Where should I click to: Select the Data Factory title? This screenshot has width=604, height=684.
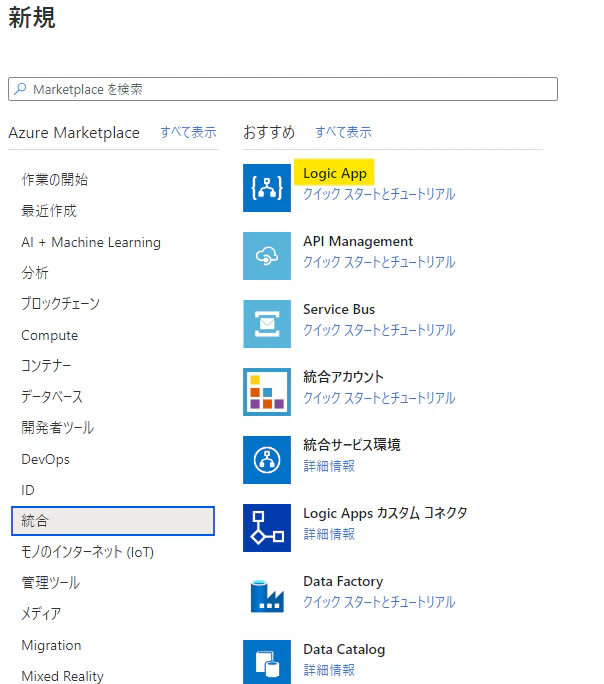tap(343, 581)
